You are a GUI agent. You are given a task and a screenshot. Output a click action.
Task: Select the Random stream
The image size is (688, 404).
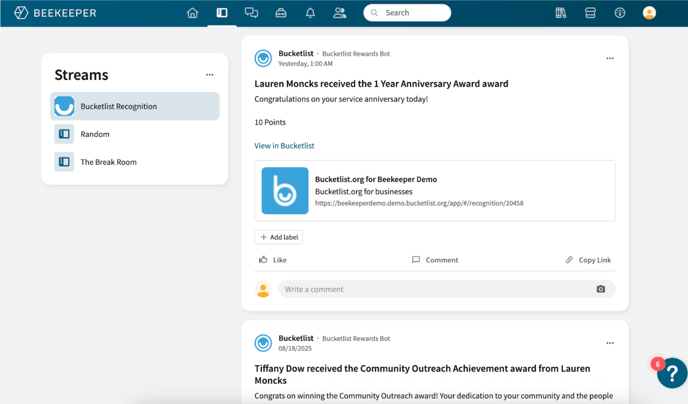(135, 134)
